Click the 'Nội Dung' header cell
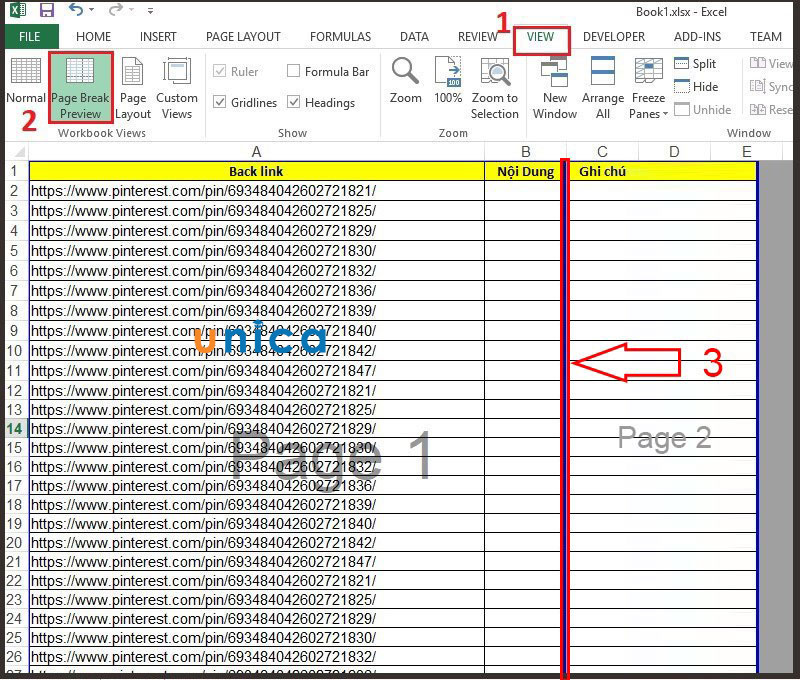Image resolution: width=800 pixels, height=680 pixels. click(524, 171)
